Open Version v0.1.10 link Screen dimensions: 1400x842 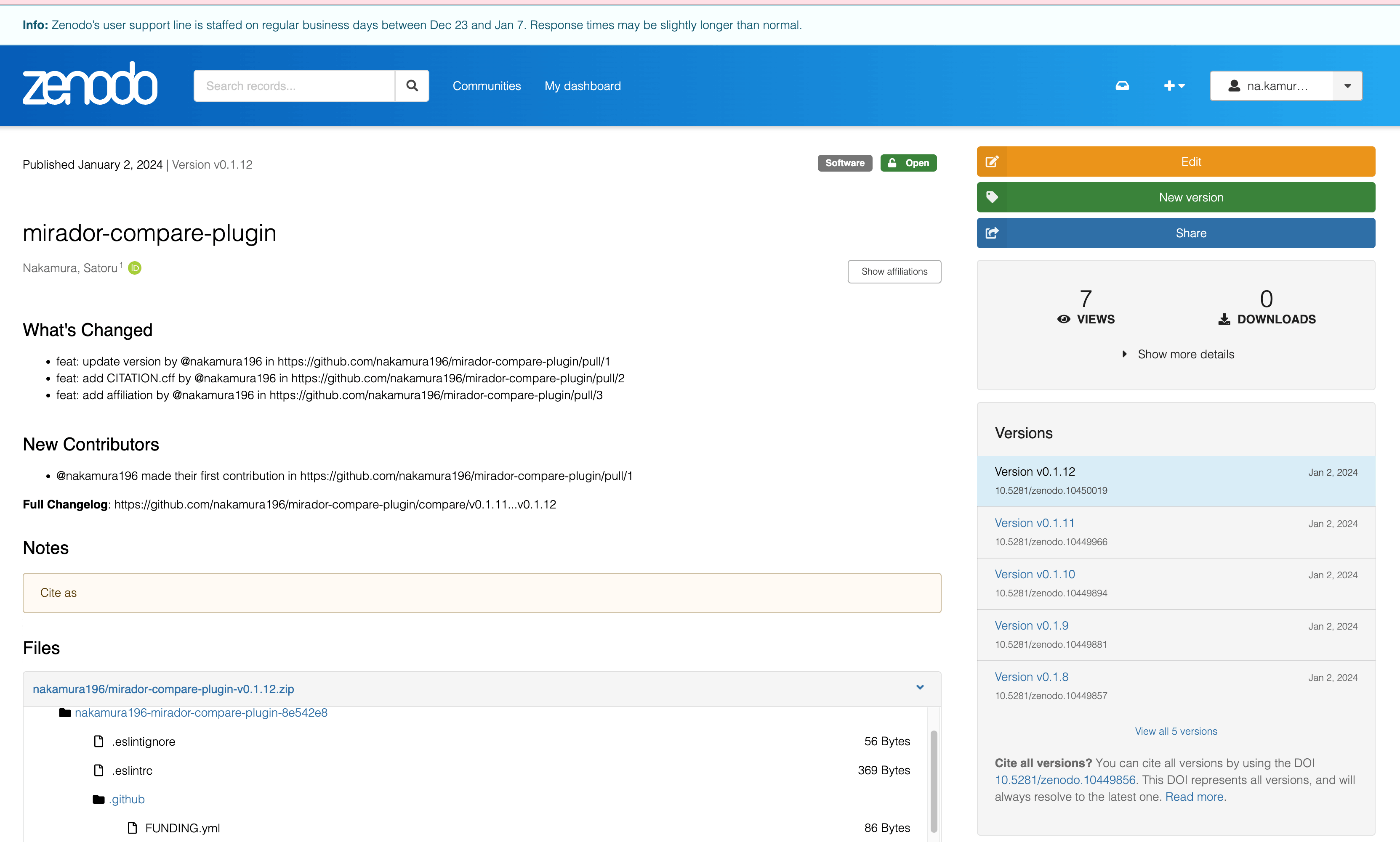[1035, 574]
